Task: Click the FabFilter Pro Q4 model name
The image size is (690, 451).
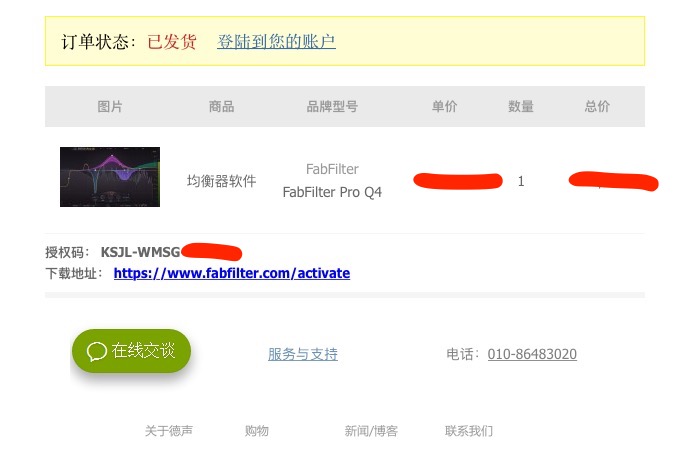Action: coord(332,192)
